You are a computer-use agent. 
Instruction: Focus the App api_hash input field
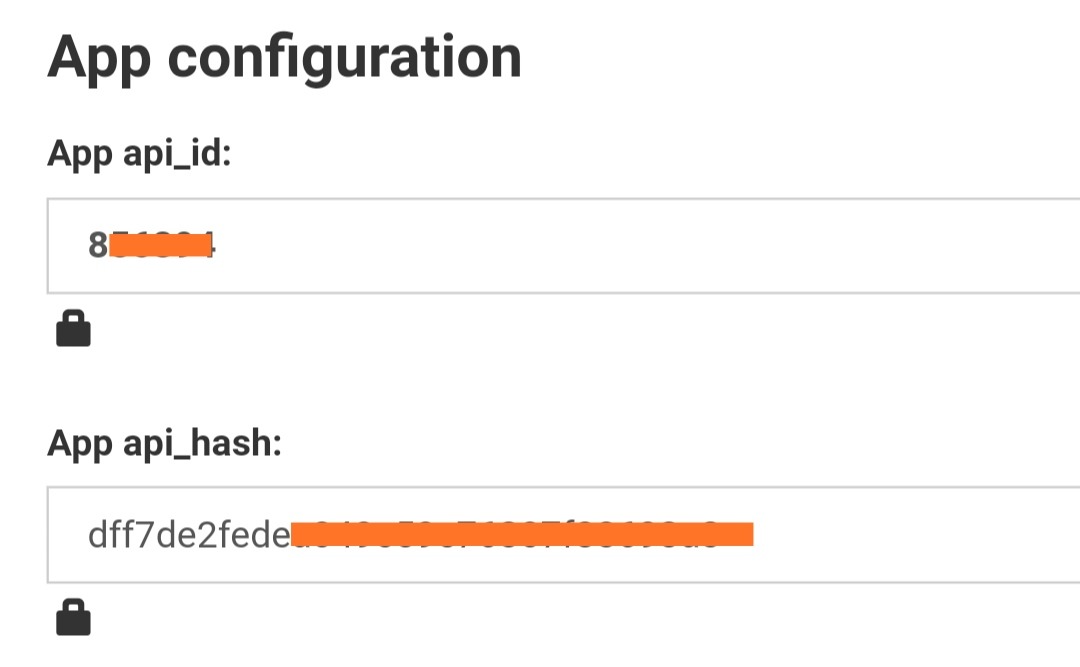pos(560,534)
